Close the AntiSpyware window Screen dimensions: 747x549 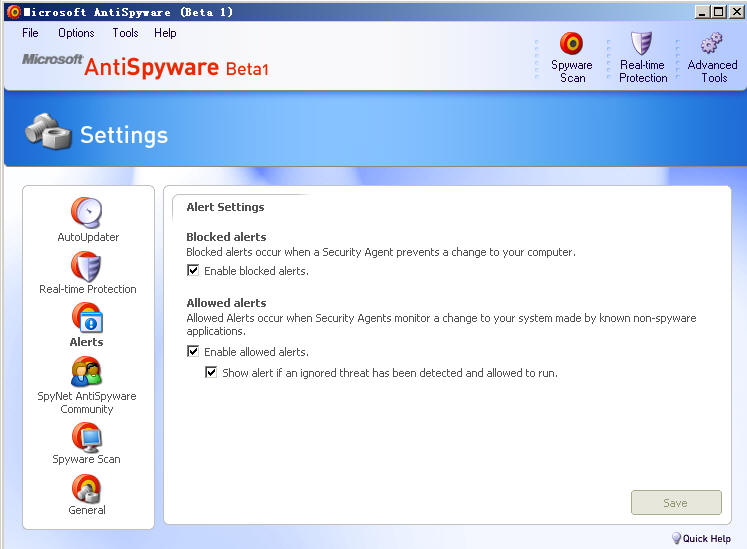[x=737, y=12]
